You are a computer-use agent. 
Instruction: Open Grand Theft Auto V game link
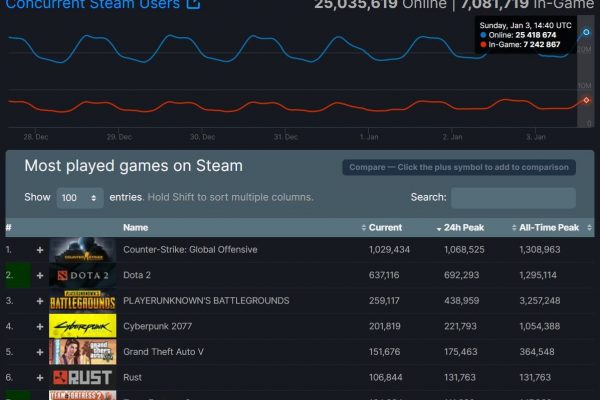point(163,352)
